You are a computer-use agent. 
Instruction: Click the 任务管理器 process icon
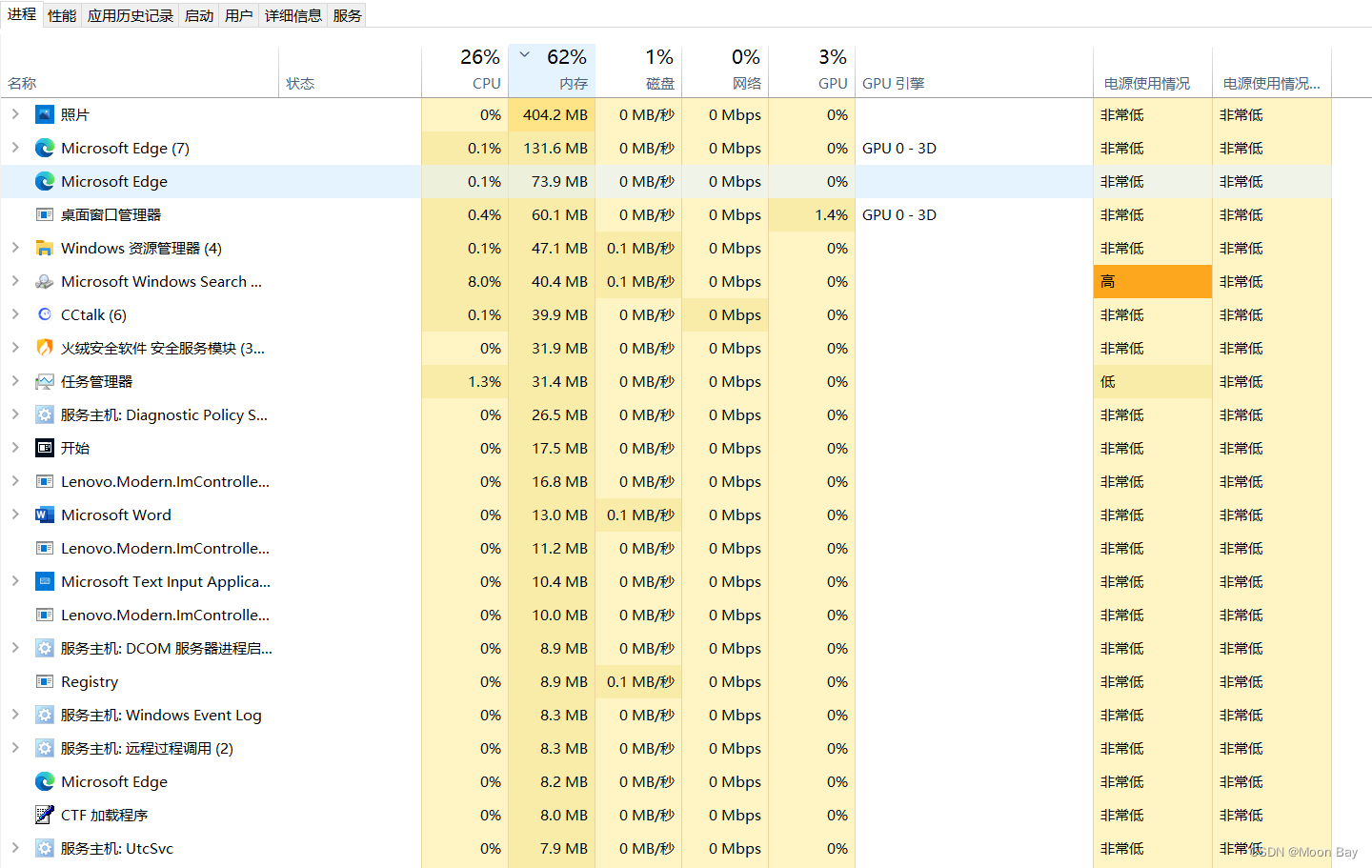(x=44, y=381)
